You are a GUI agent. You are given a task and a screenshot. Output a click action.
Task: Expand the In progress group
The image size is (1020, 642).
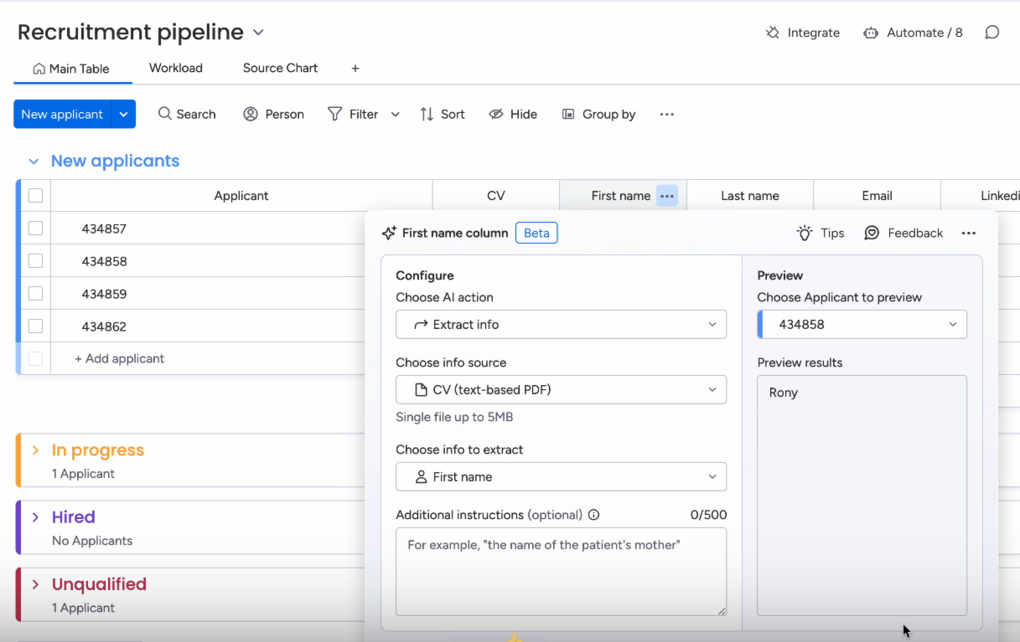[x=35, y=450]
